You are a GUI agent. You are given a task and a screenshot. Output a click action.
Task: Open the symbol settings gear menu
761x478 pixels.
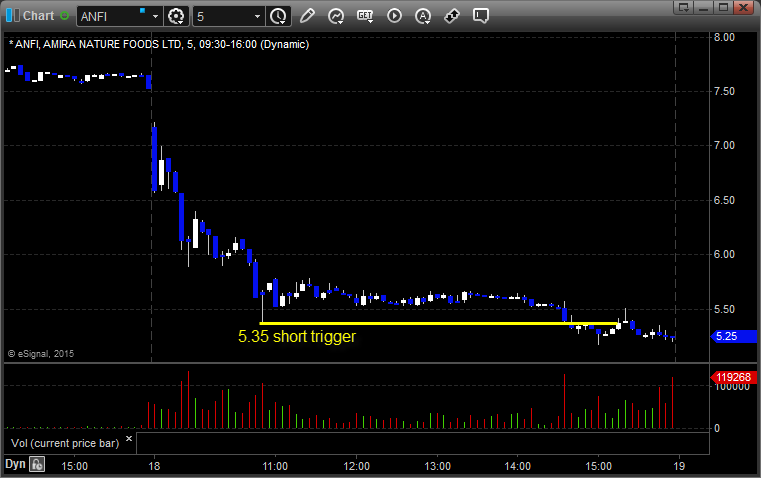point(176,16)
